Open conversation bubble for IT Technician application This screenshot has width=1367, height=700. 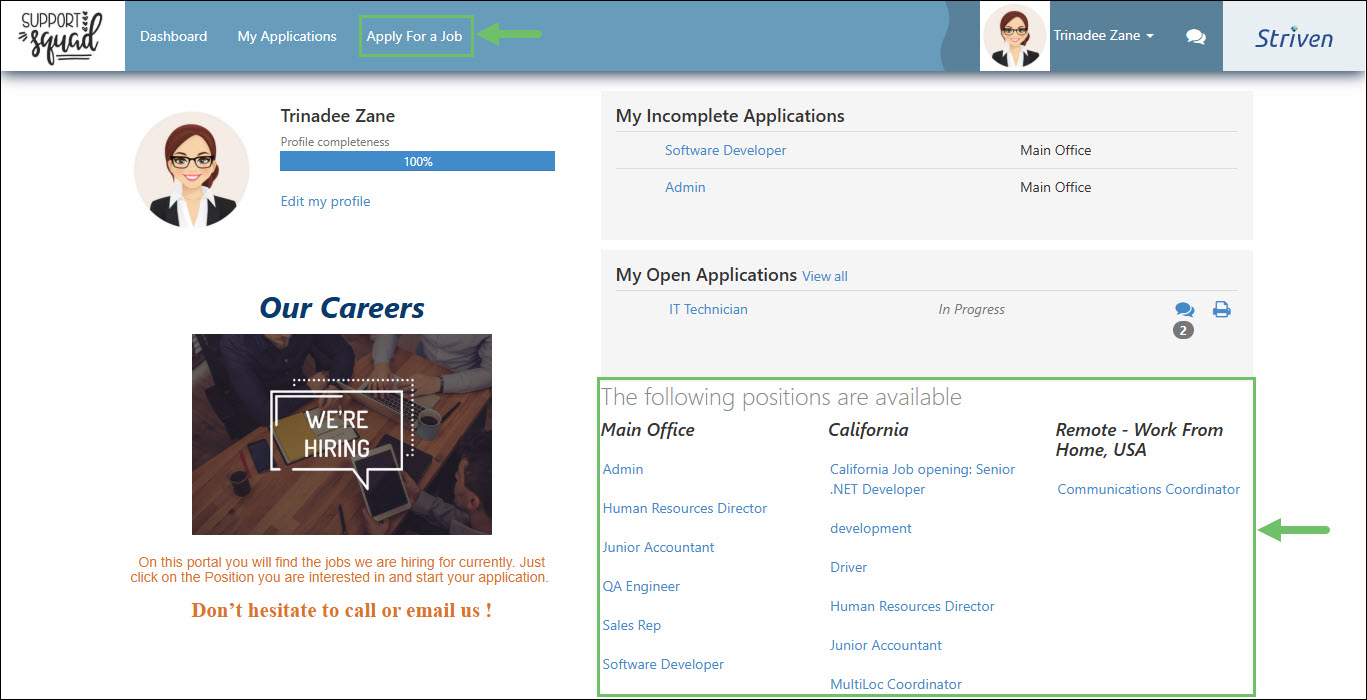coord(1184,309)
